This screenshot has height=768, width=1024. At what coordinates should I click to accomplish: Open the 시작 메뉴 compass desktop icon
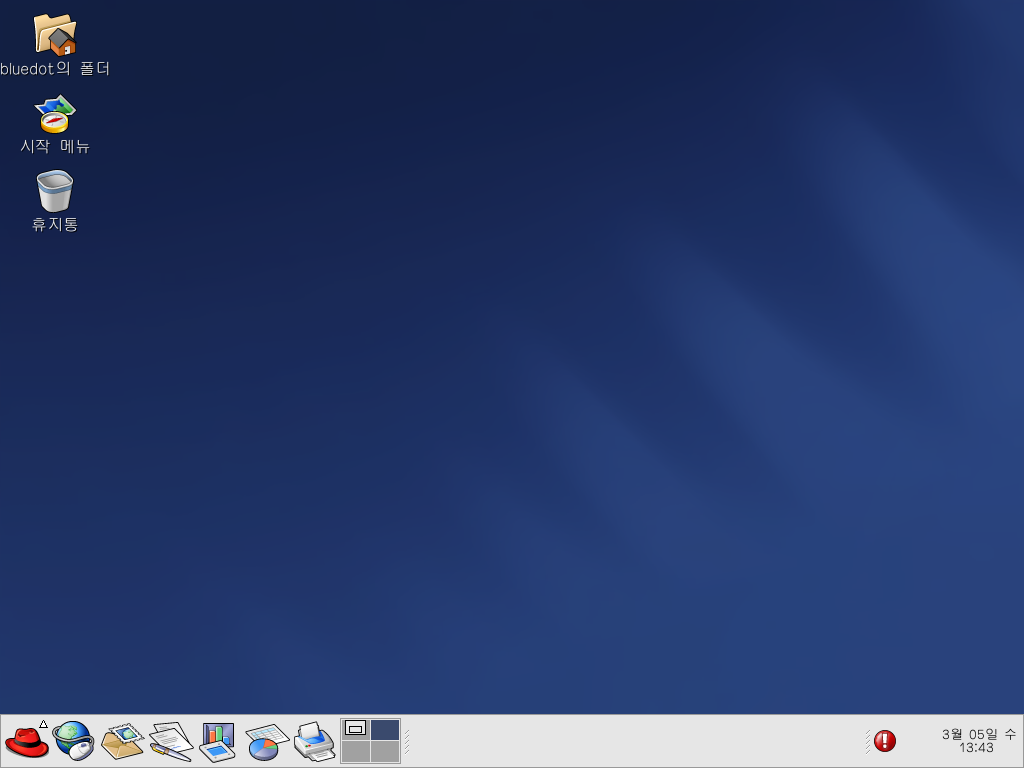pyautogui.click(x=55, y=114)
